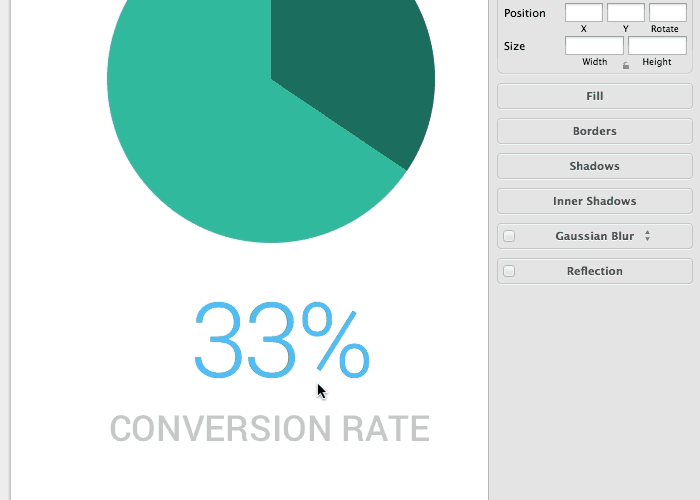This screenshot has height=500, width=700.
Task: Click the Gaussian Blur label
Action: [x=595, y=236]
